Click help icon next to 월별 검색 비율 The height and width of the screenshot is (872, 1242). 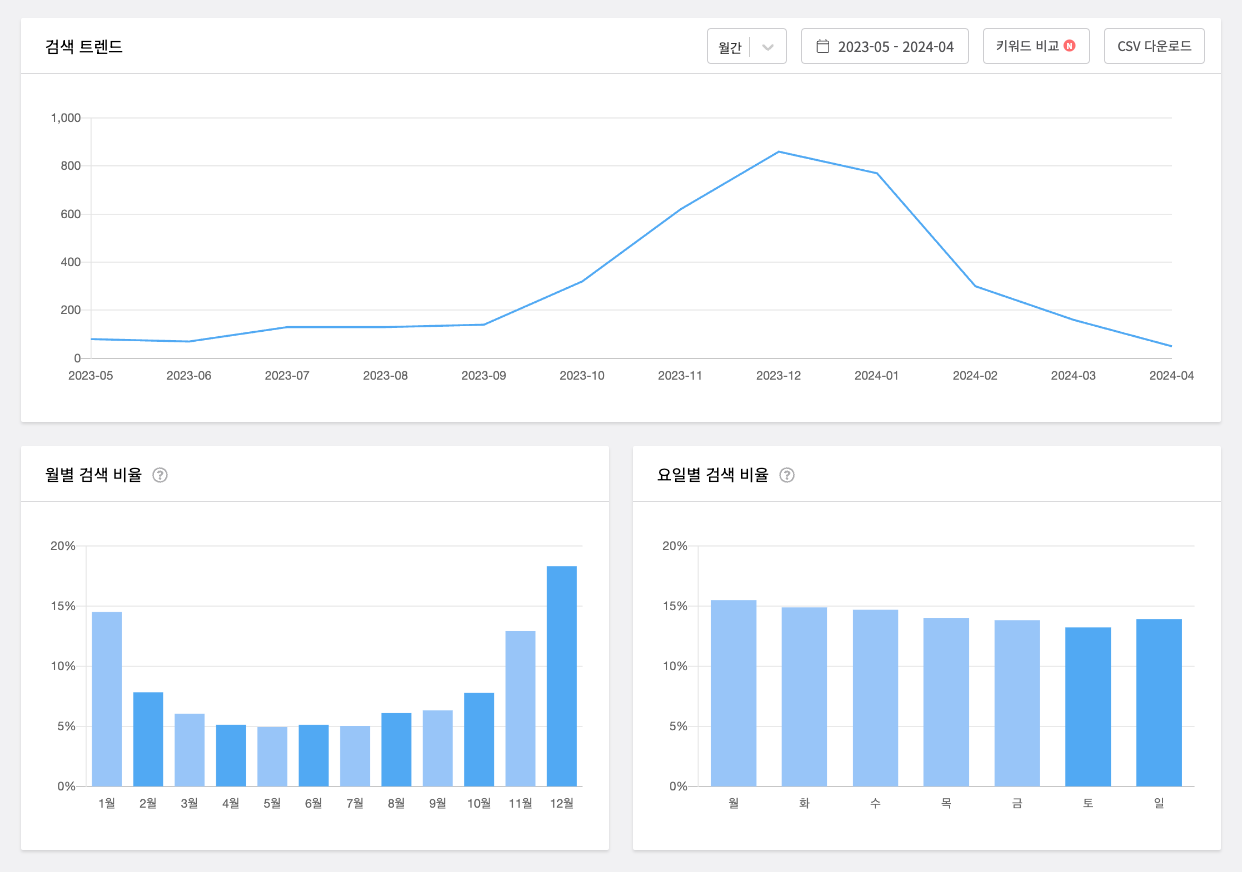(160, 475)
